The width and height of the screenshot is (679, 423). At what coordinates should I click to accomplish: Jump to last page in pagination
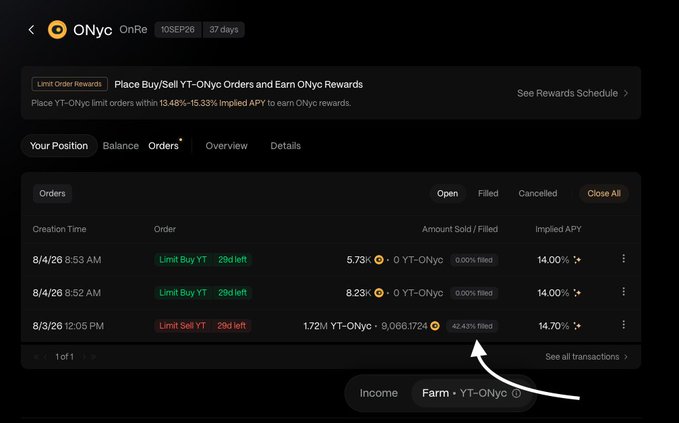[94, 357]
